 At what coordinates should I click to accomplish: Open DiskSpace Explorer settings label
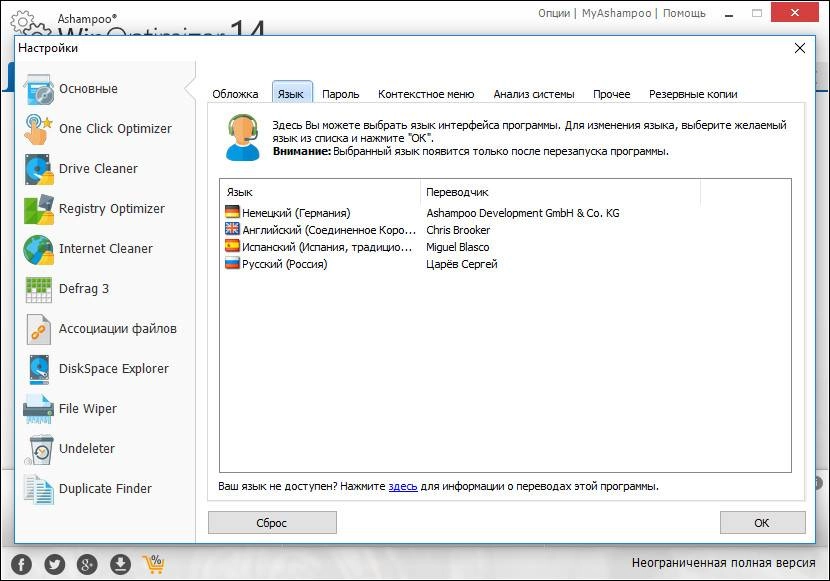pos(114,369)
